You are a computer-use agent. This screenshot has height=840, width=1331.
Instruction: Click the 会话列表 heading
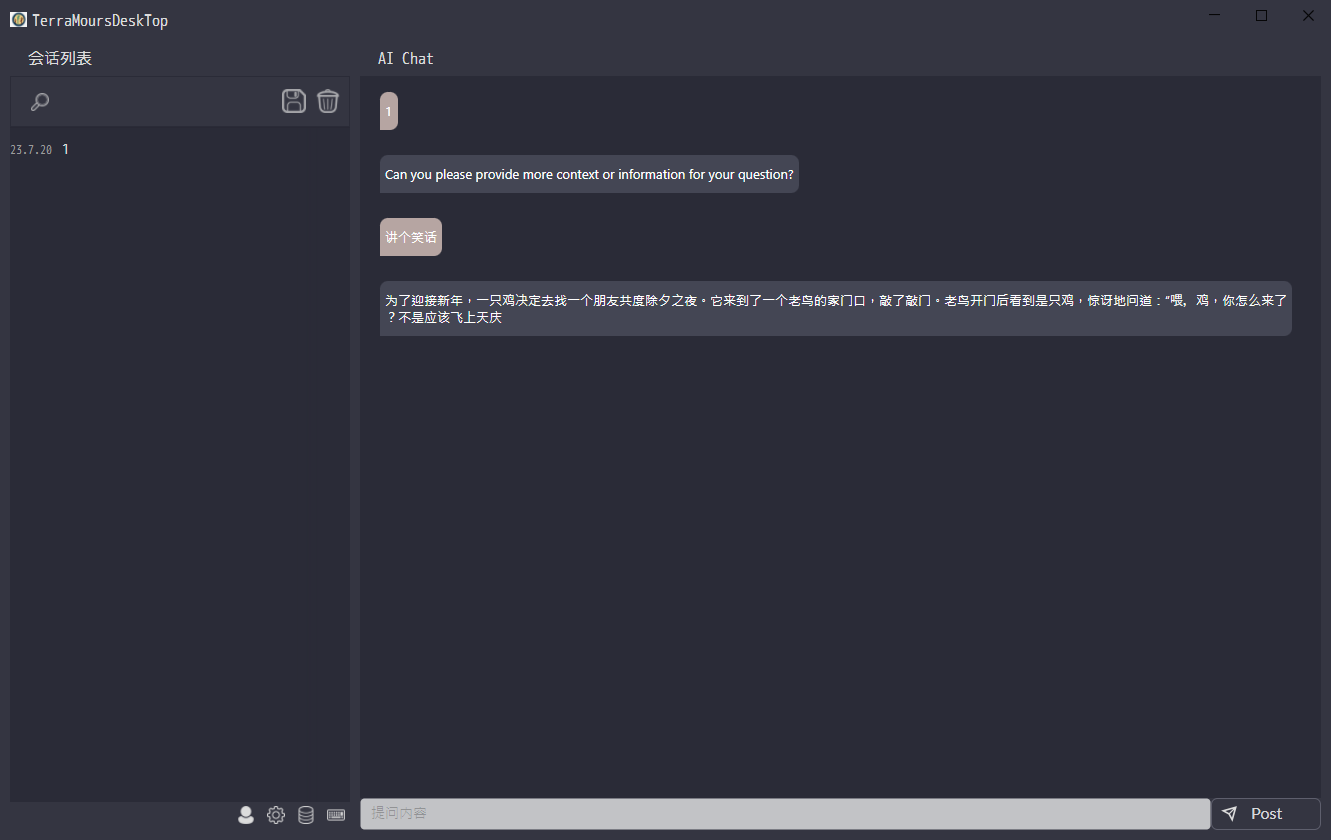point(60,59)
